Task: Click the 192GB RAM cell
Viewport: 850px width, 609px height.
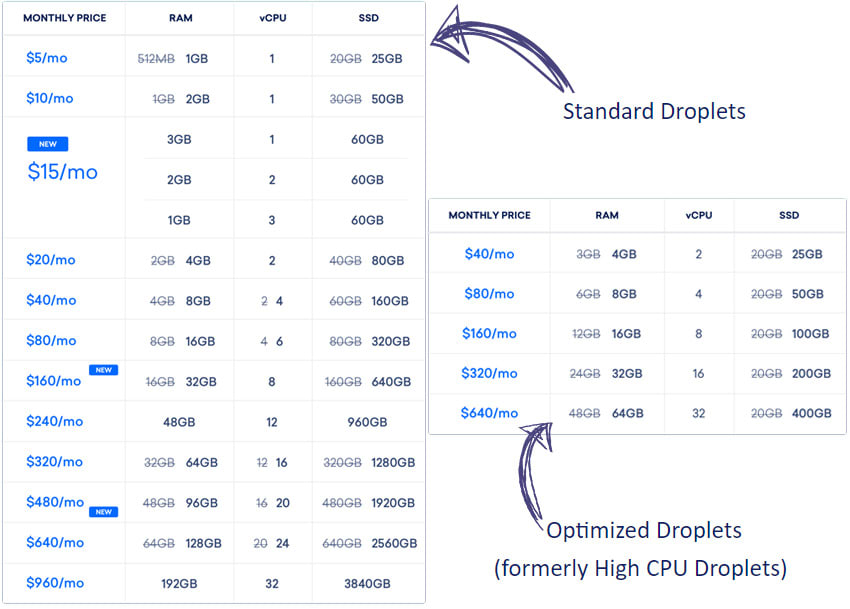Action: [179, 584]
